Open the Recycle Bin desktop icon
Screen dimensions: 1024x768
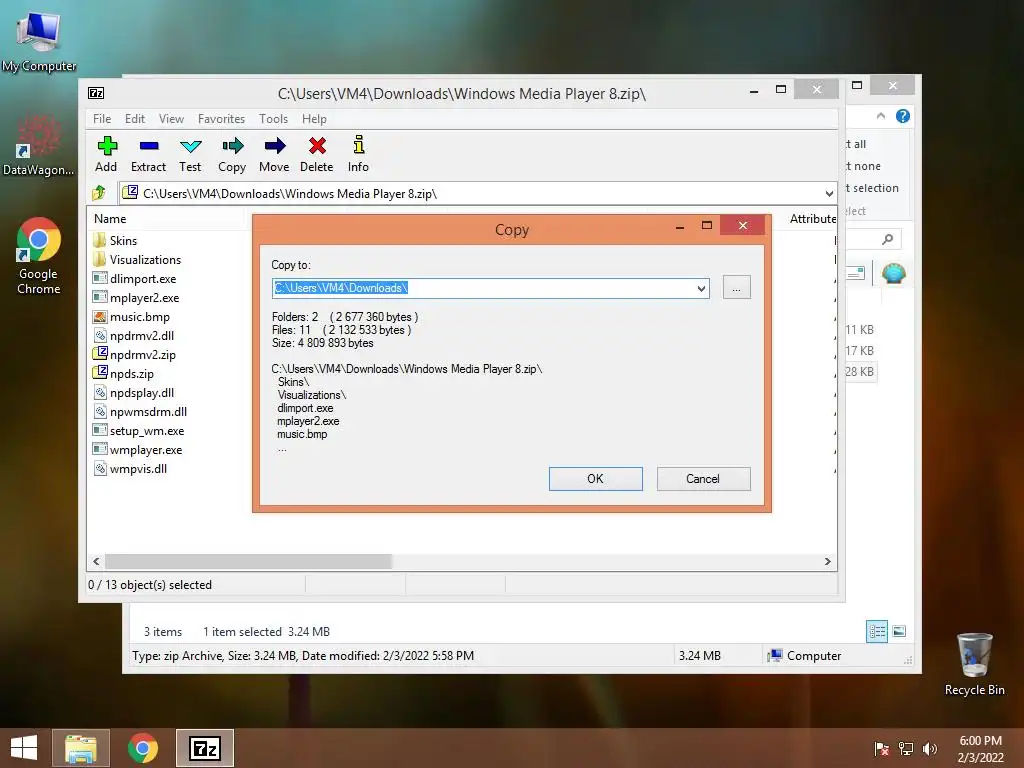coord(974,664)
